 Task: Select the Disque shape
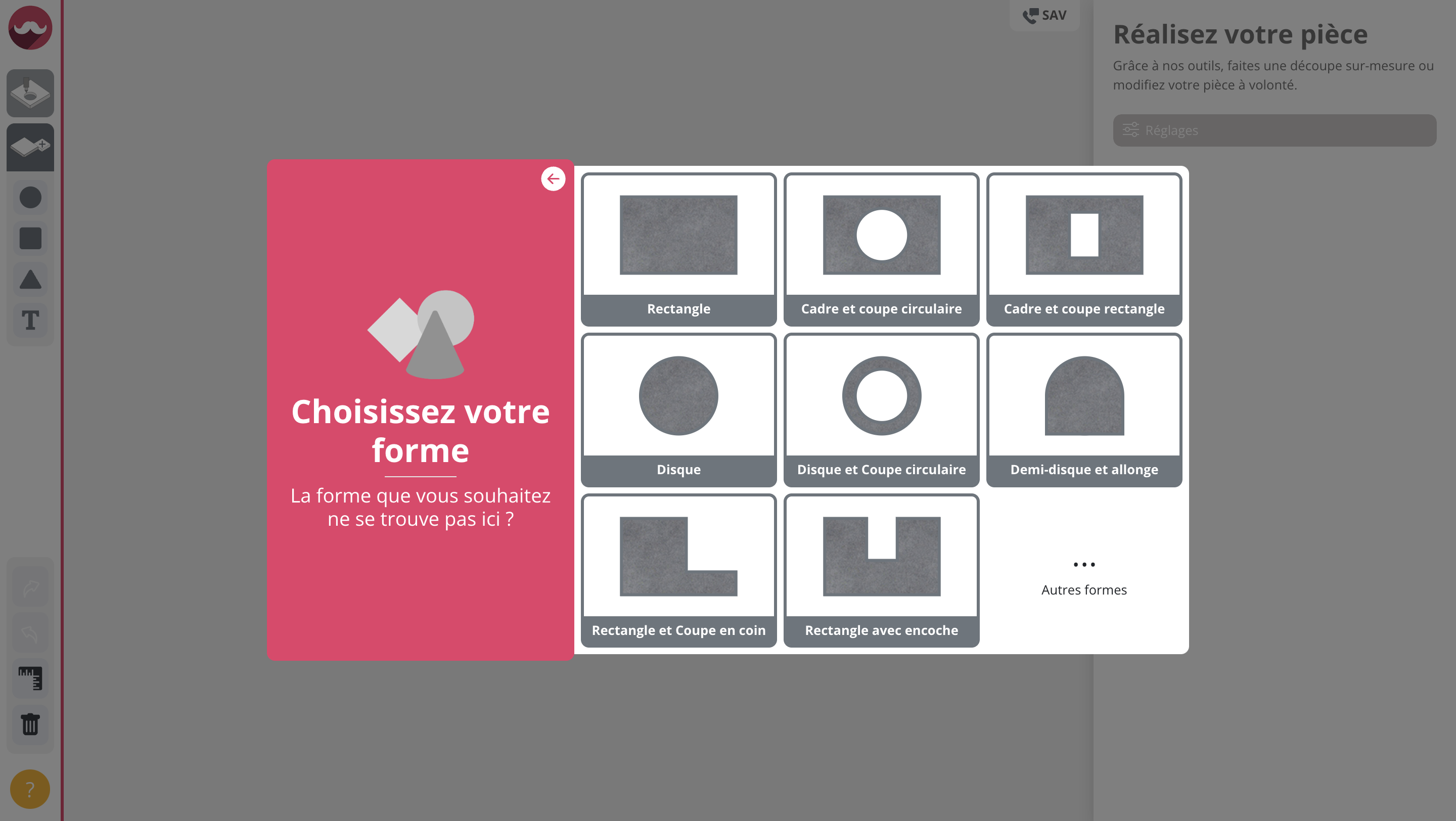[x=678, y=409]
